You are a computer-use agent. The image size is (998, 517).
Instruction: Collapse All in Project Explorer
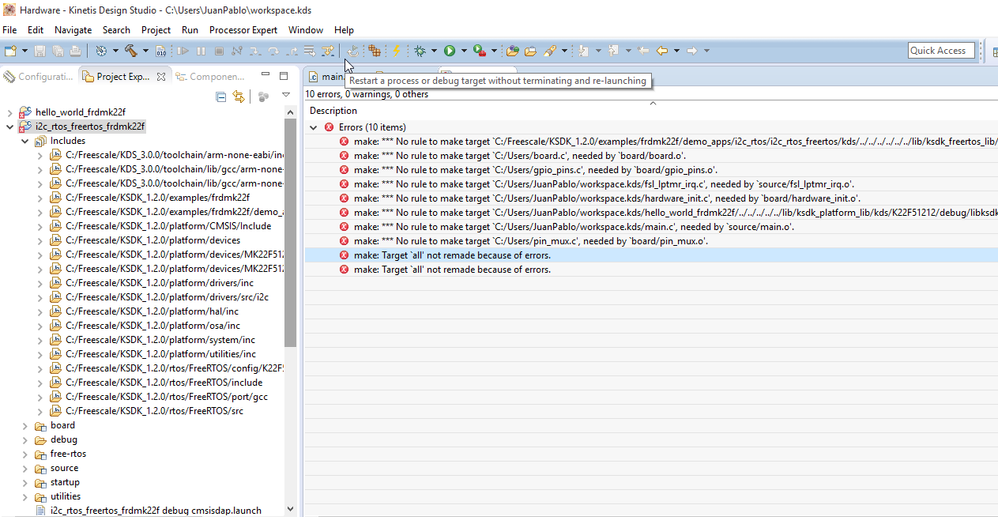pos(221,97)
